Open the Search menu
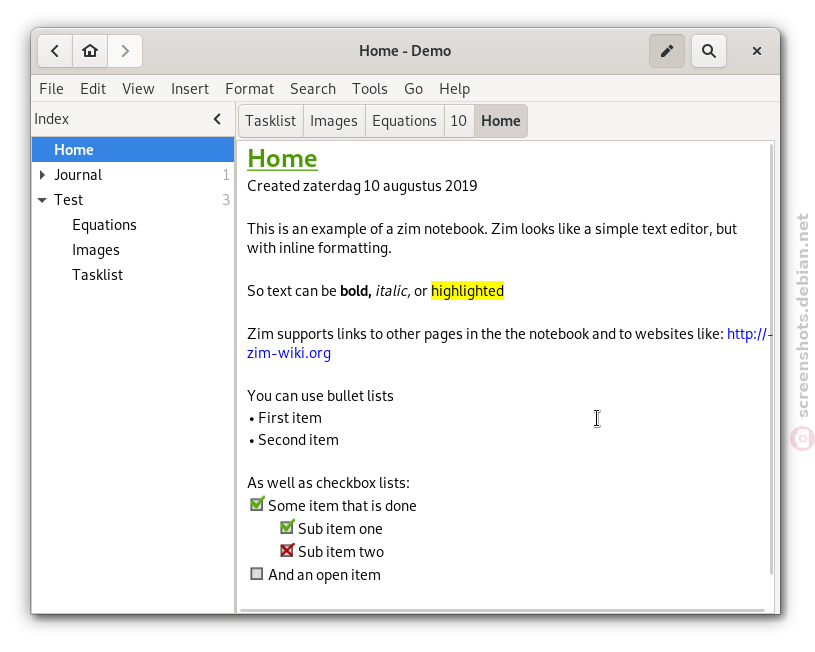815x652 pixels. (313, 89)
